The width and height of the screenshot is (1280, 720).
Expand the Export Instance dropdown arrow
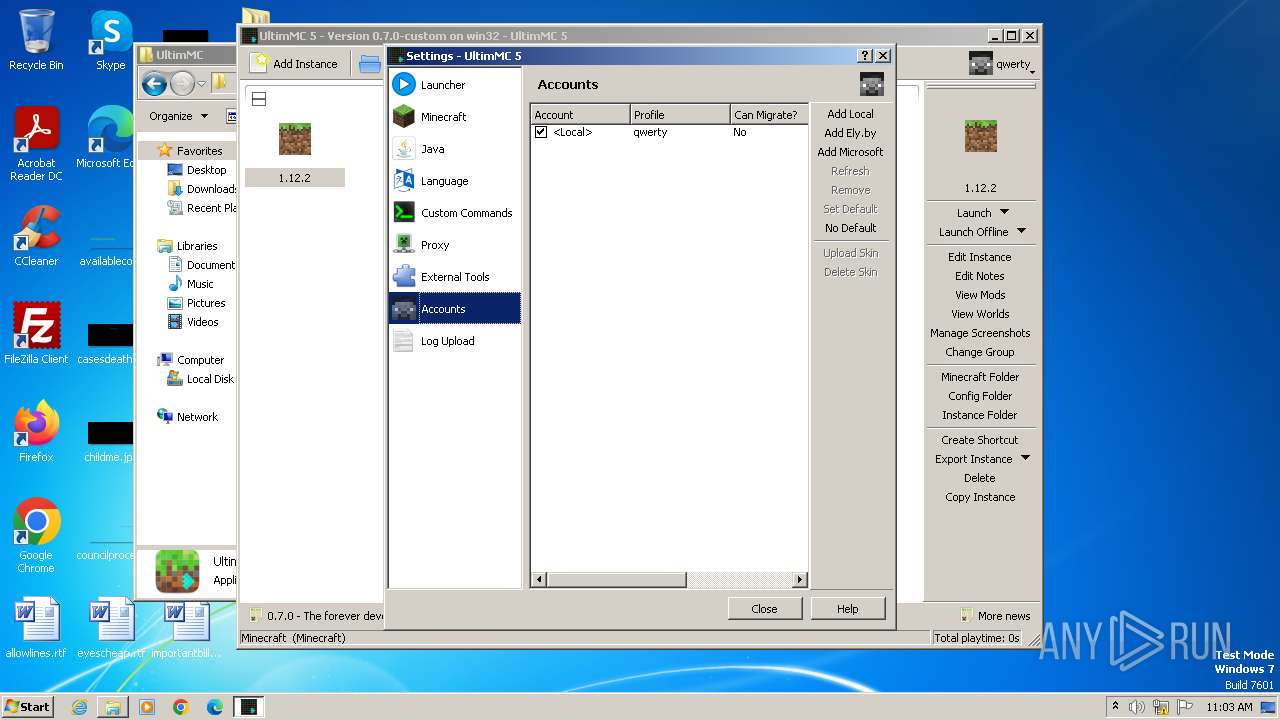coord(1025,459)
